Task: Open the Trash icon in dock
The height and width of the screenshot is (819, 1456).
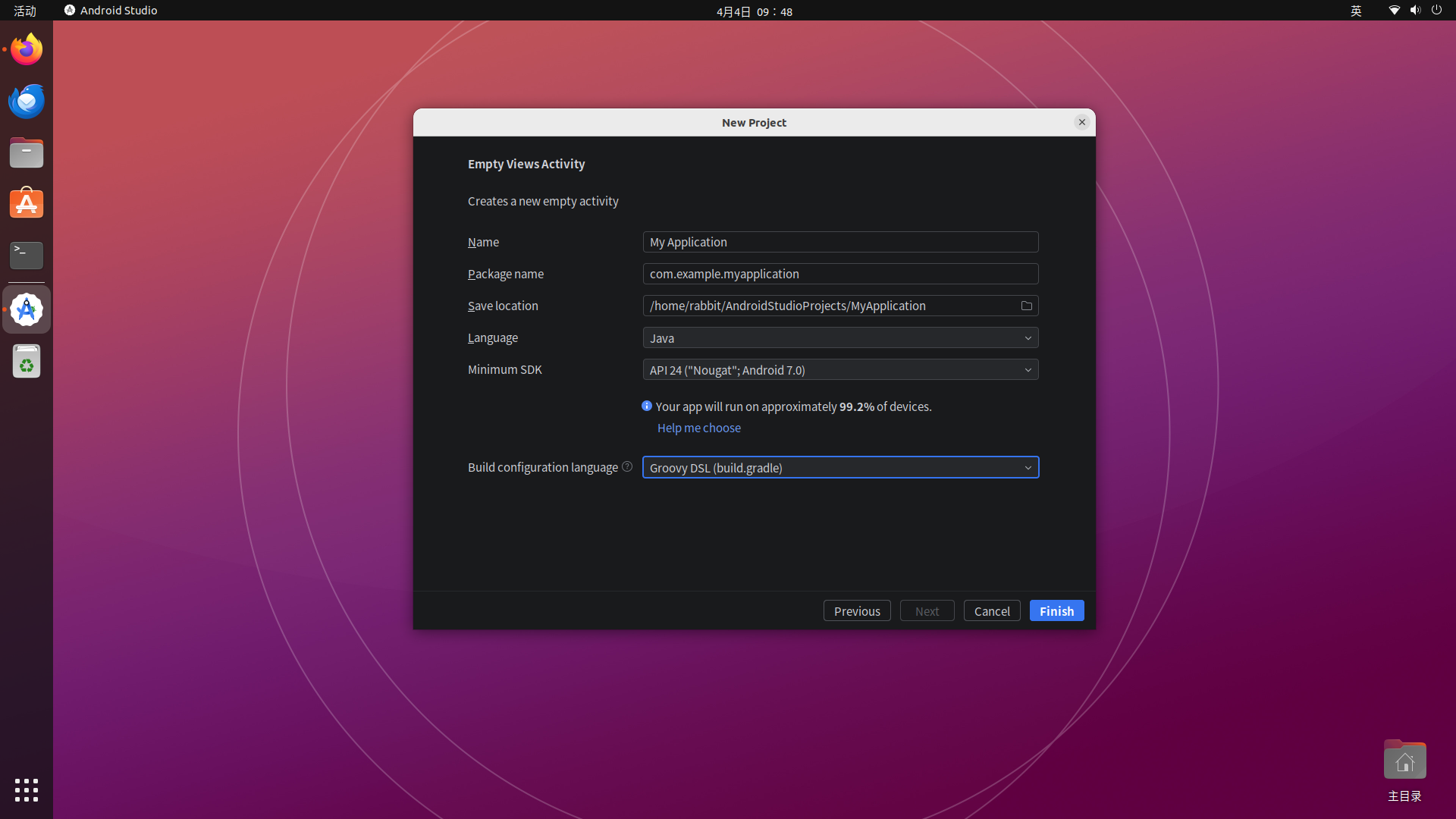Action: (27, 362)
